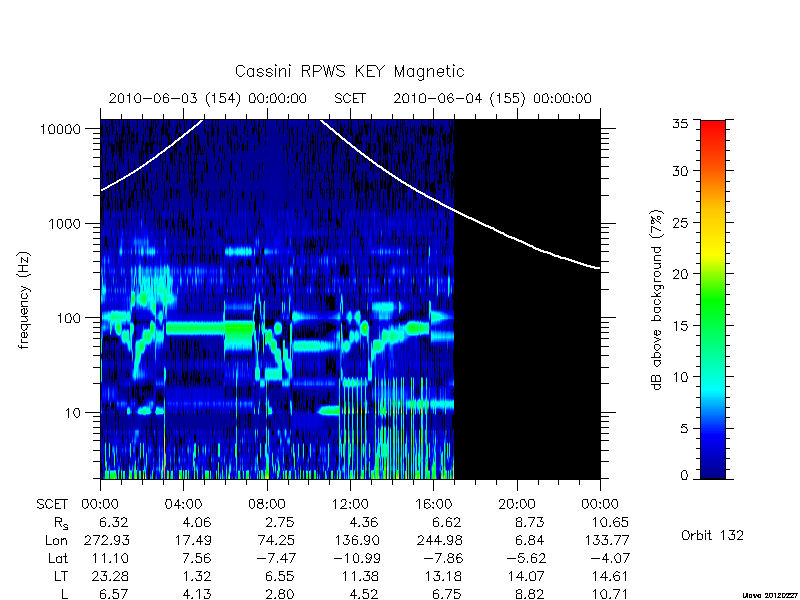The width and height of the screenshot is (800, 600).
Task: Click the 'dB above background (7%)' label
Action: point(657,301)
